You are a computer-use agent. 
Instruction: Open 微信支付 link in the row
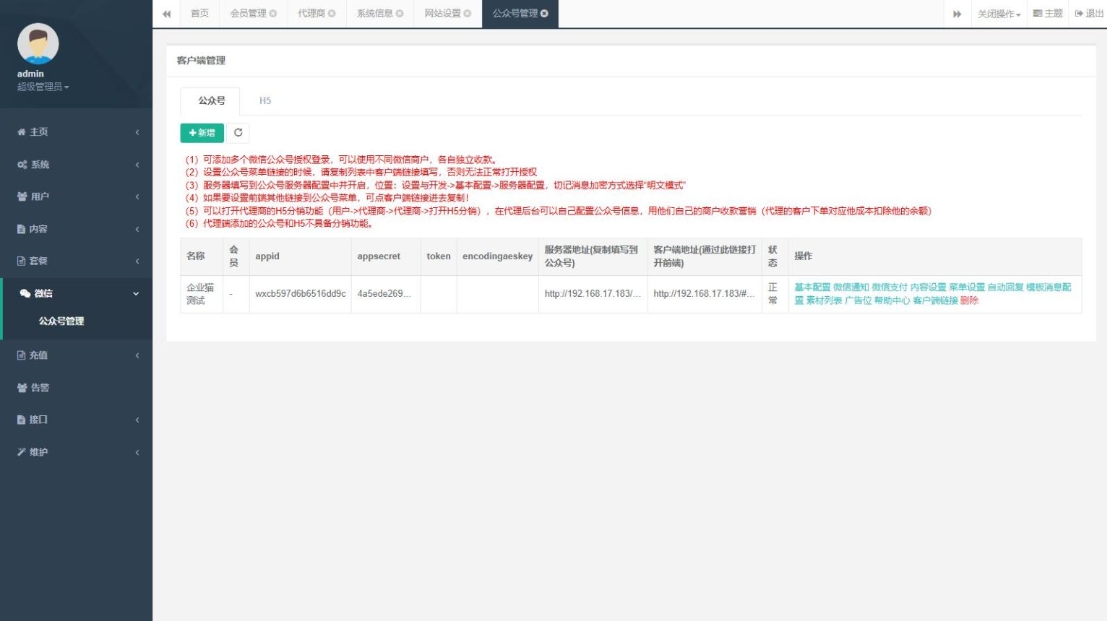point(890,287)
